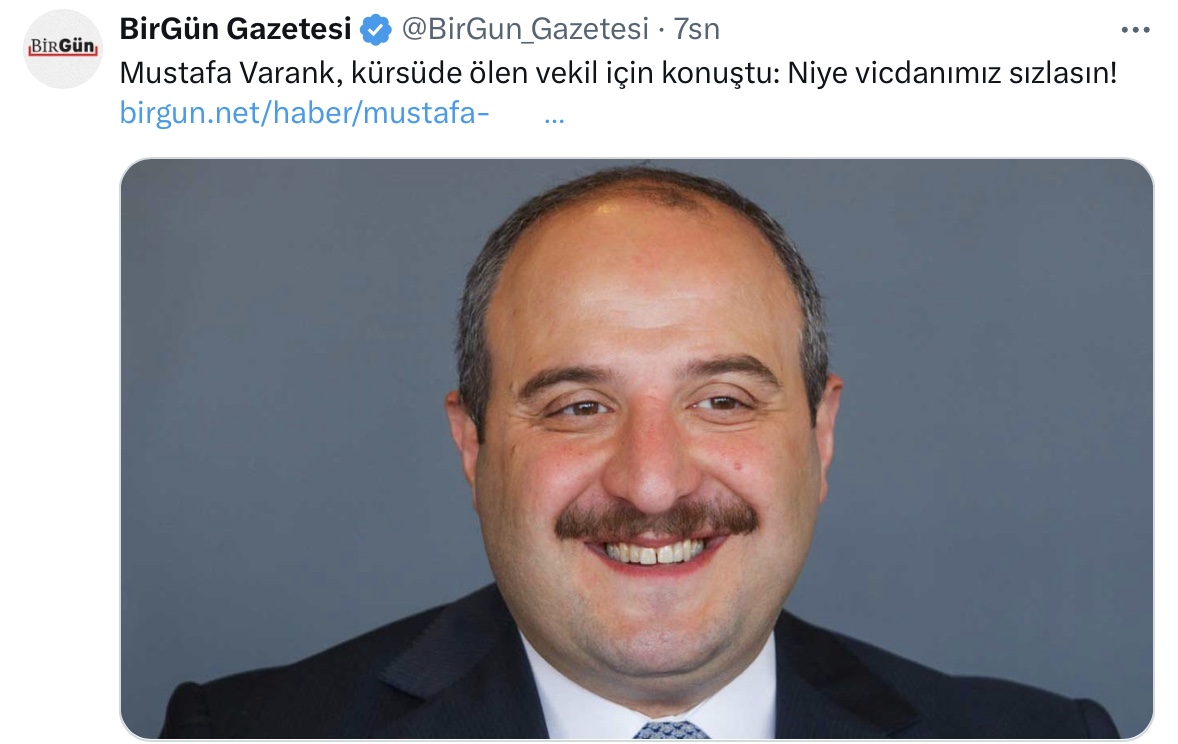
Task: Open the @BirGun_Gazetesi handle profile
Action: (x=525, y=29)
